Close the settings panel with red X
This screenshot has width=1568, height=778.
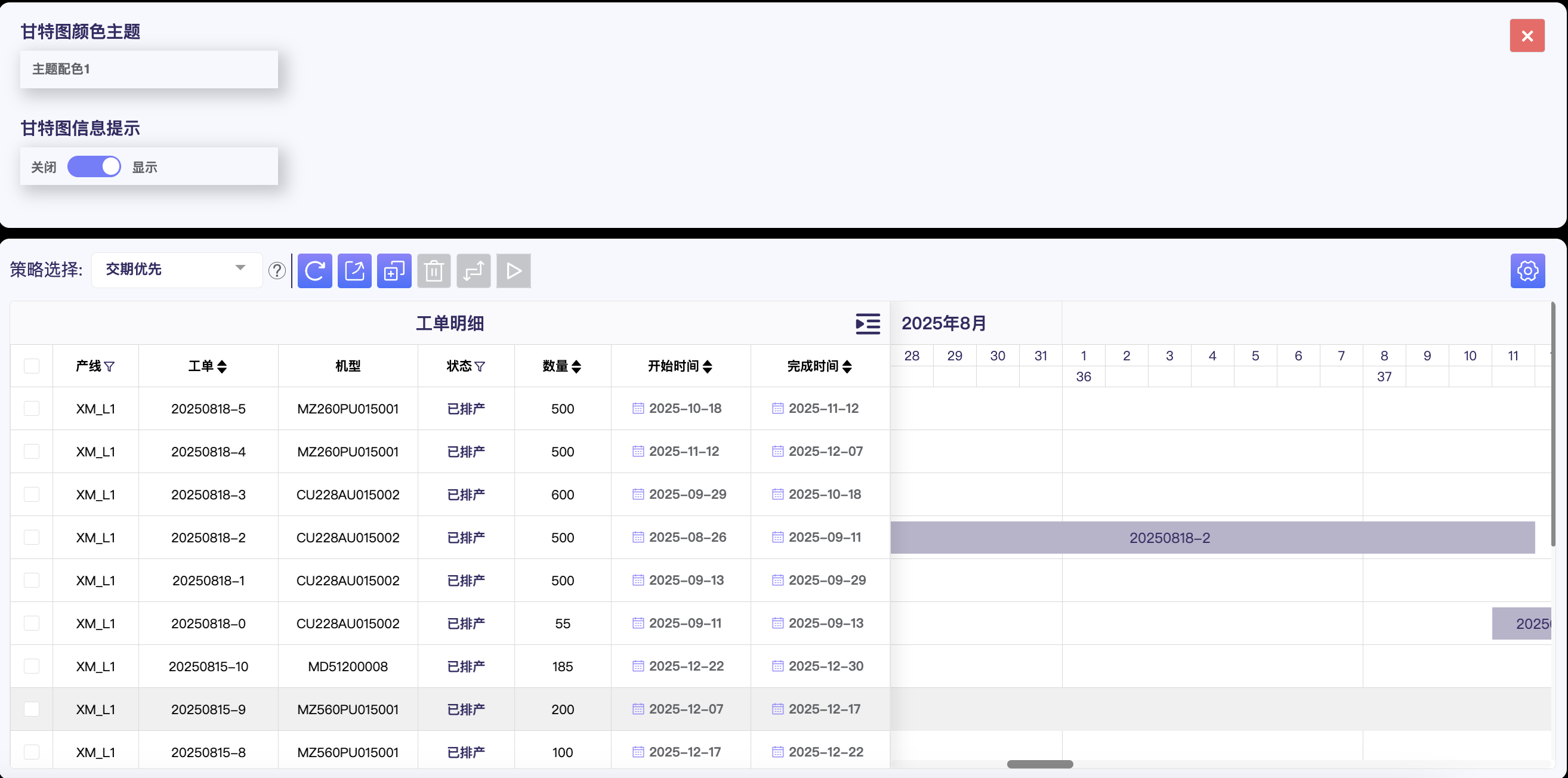1527,36
